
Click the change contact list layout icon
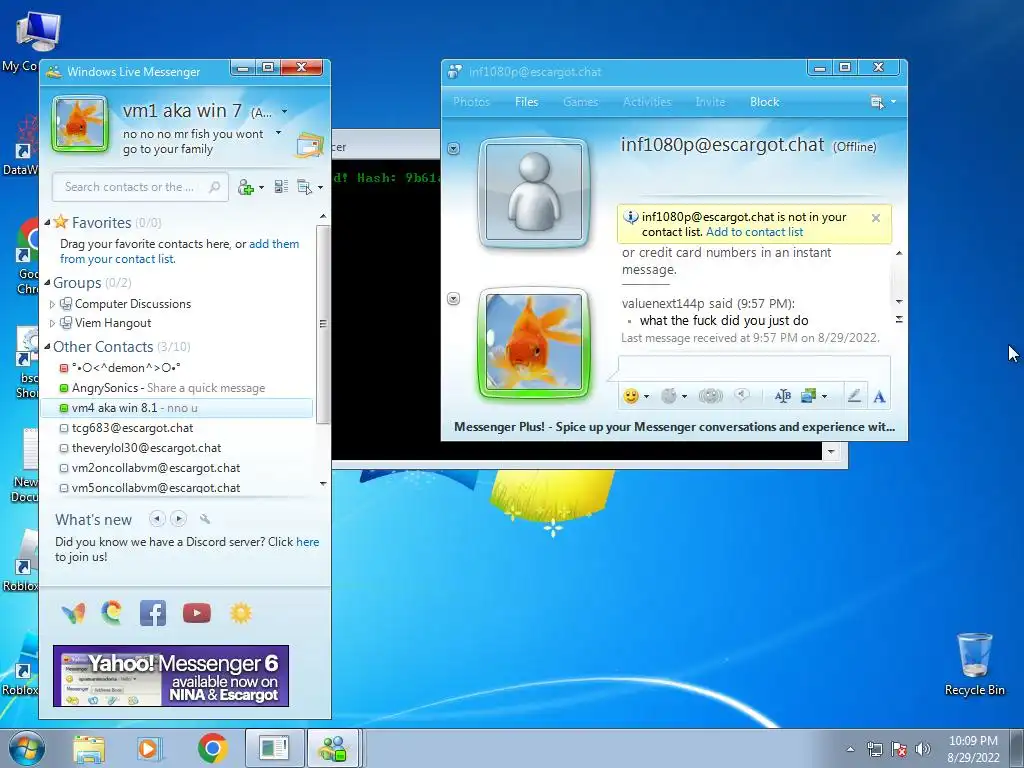281,187
